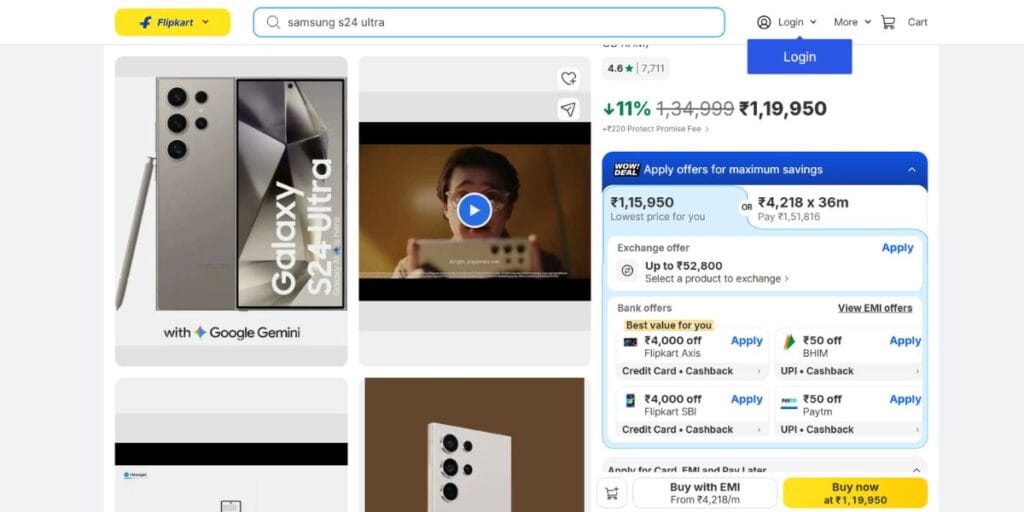Image resolution: width=1024 pixels, height=512 pixels.
Task: Select a product to exchange link
Action: [716, 279]
